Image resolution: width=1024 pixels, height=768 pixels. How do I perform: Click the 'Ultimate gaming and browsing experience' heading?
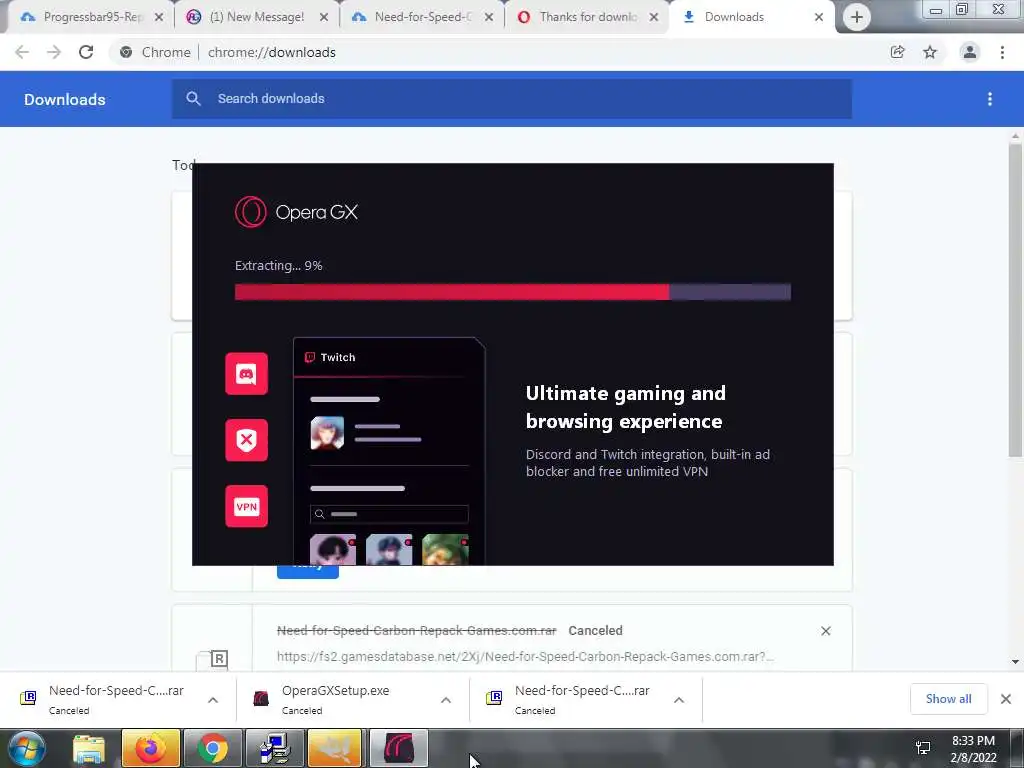point(626,407)
